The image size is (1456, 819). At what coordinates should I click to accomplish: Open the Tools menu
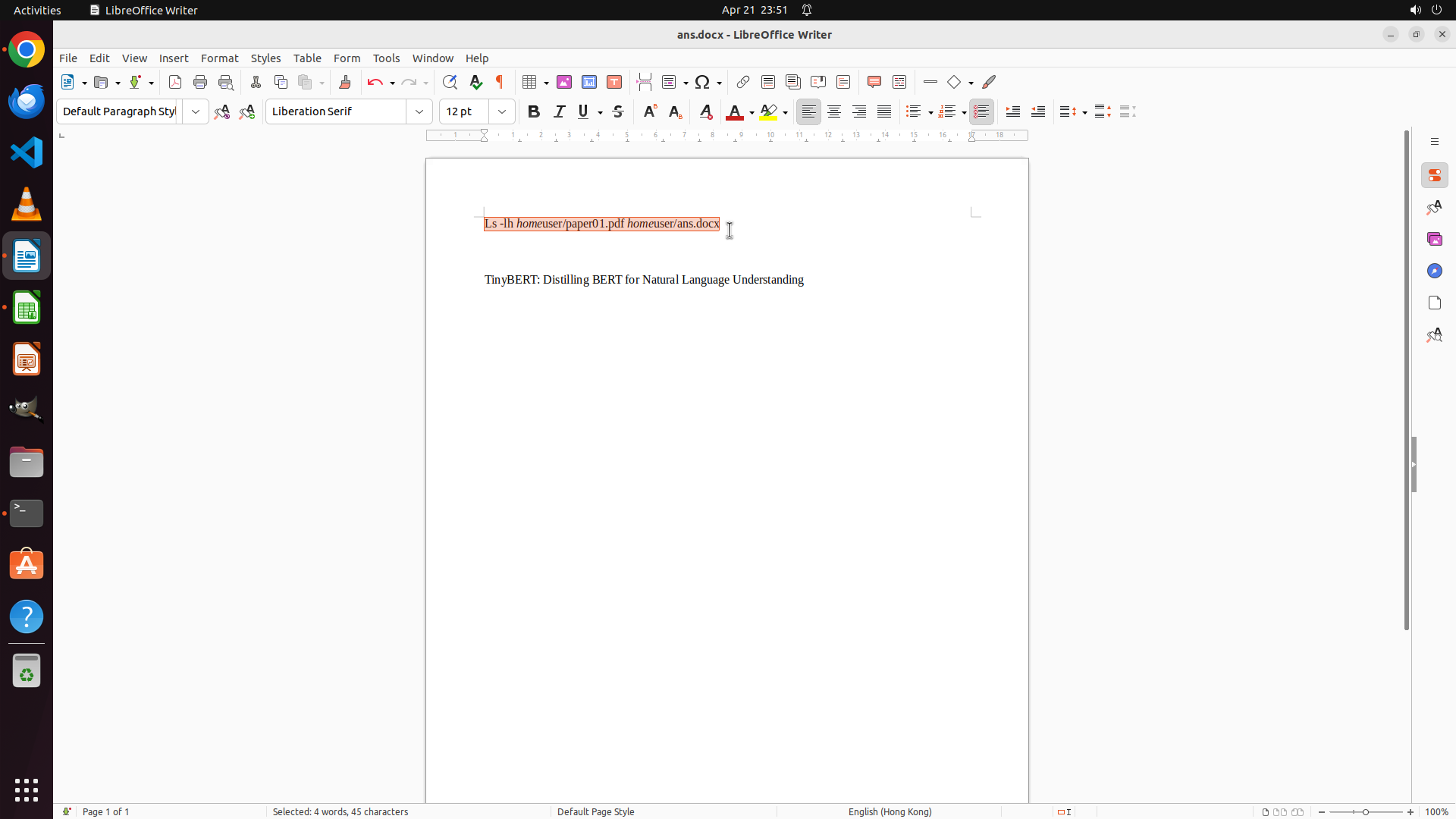pyautogui.click(x=386, y=58)
